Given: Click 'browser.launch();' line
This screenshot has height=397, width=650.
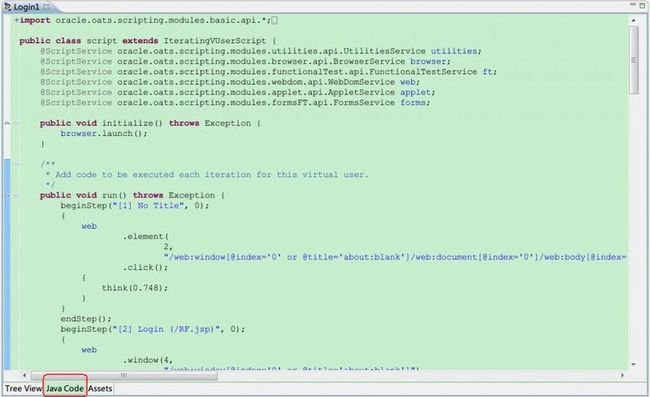Looking at the screenshot, I should point(104,133).
